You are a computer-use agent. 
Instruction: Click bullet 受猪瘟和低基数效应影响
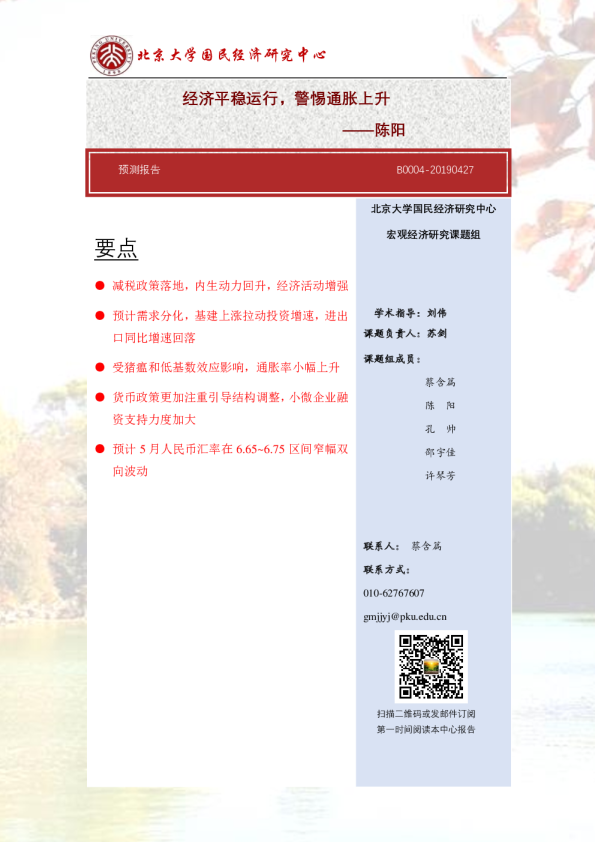tap(226, 367)
